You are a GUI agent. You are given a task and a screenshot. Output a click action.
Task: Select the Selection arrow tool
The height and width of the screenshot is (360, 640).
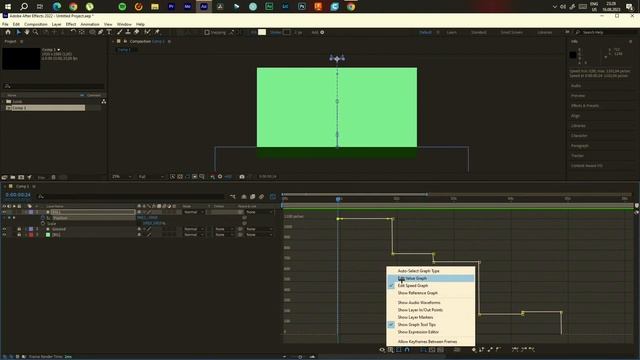[18, 32]
